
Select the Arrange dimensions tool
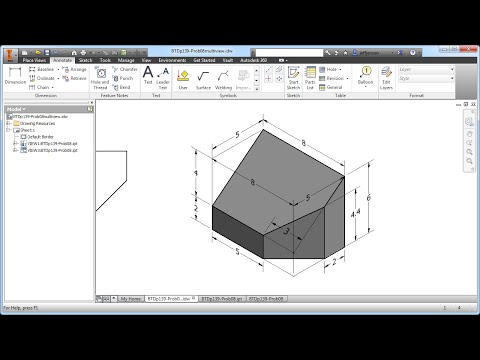tap(74, 69)
